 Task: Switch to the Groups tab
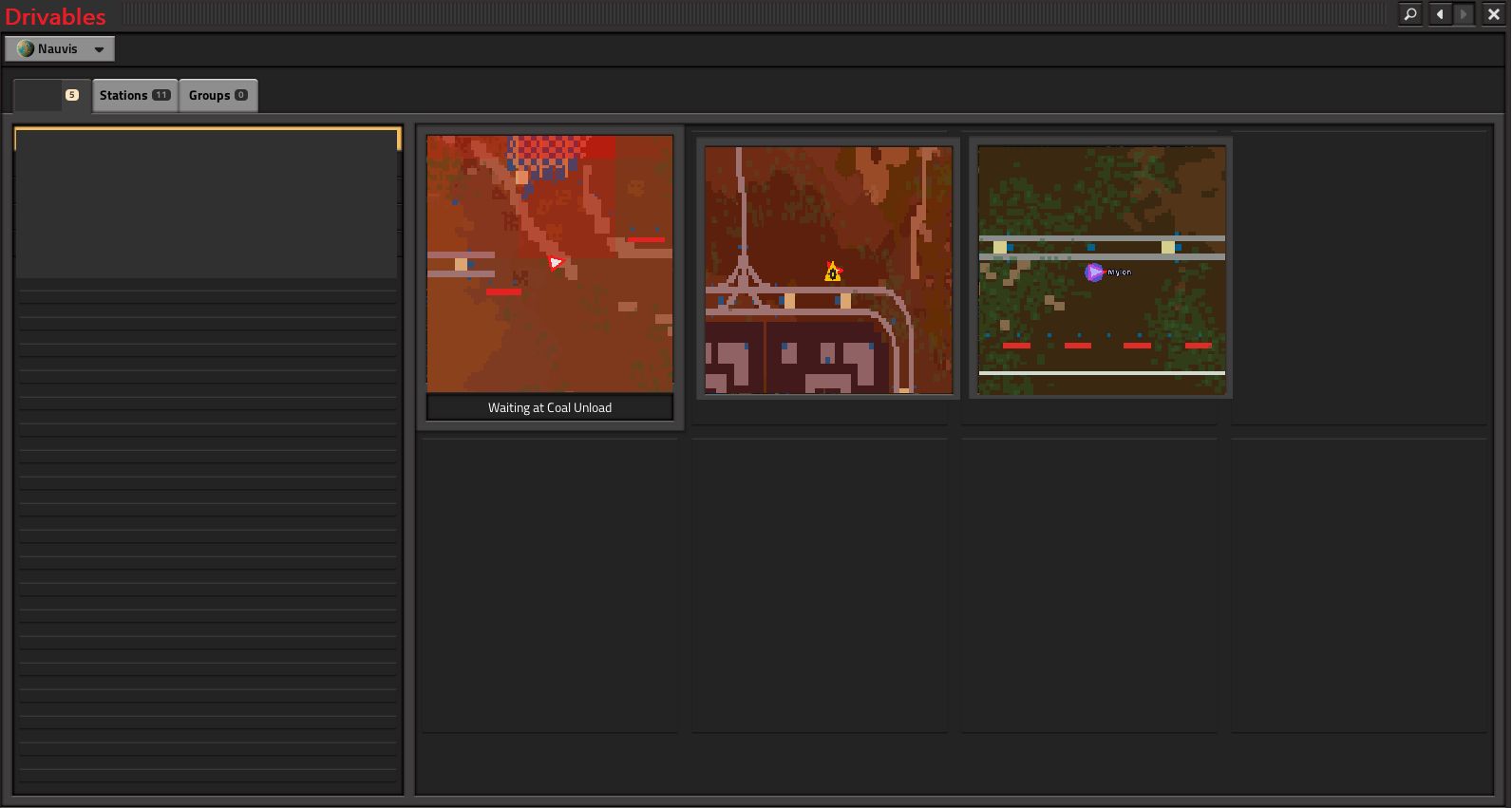[217, 95]
